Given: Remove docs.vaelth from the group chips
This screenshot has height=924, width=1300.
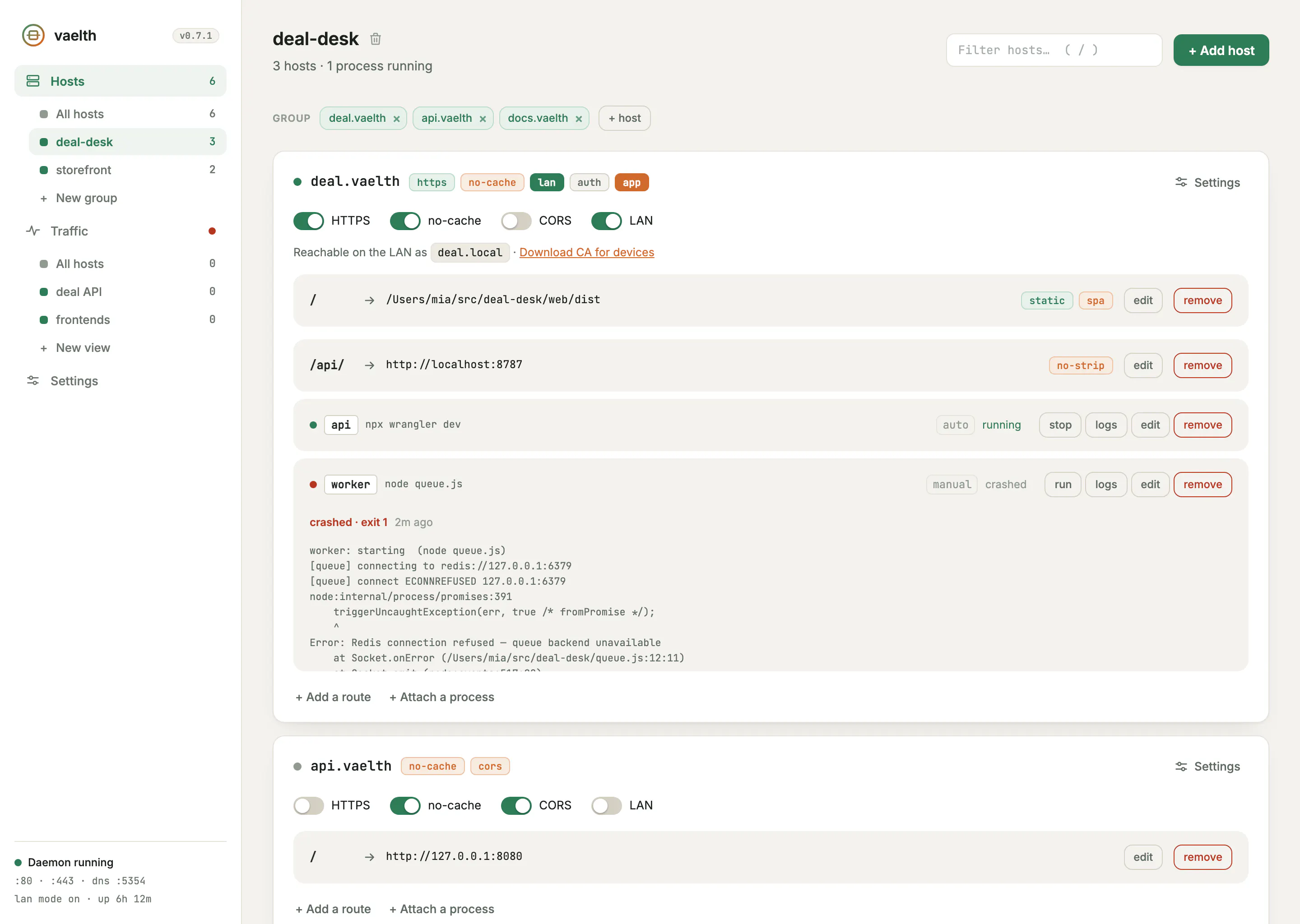Looking at the screenshot, I should click(579, 118).
